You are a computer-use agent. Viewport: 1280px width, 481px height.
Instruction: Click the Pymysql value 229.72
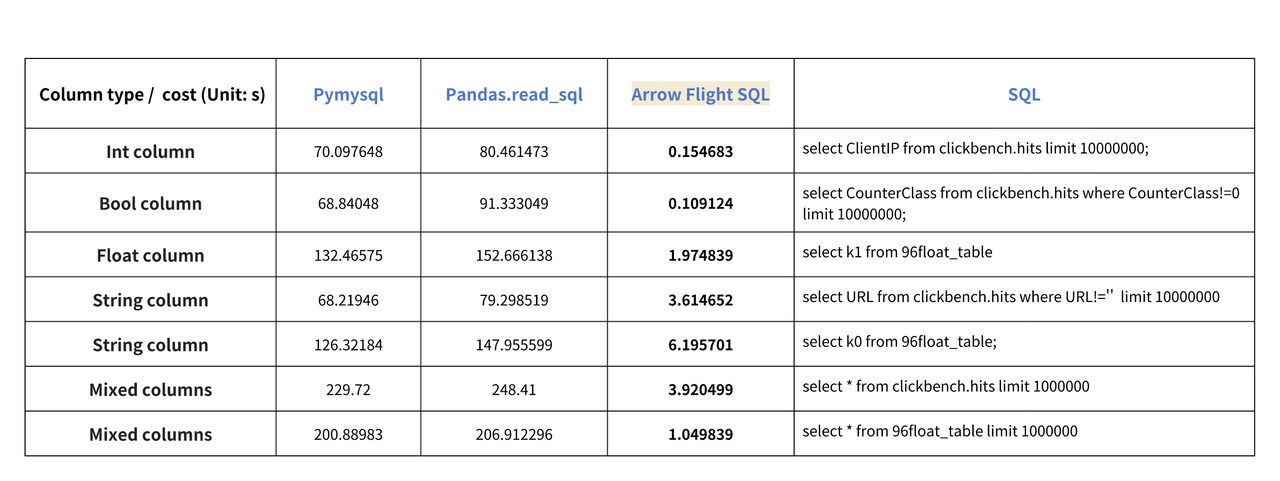348,390
